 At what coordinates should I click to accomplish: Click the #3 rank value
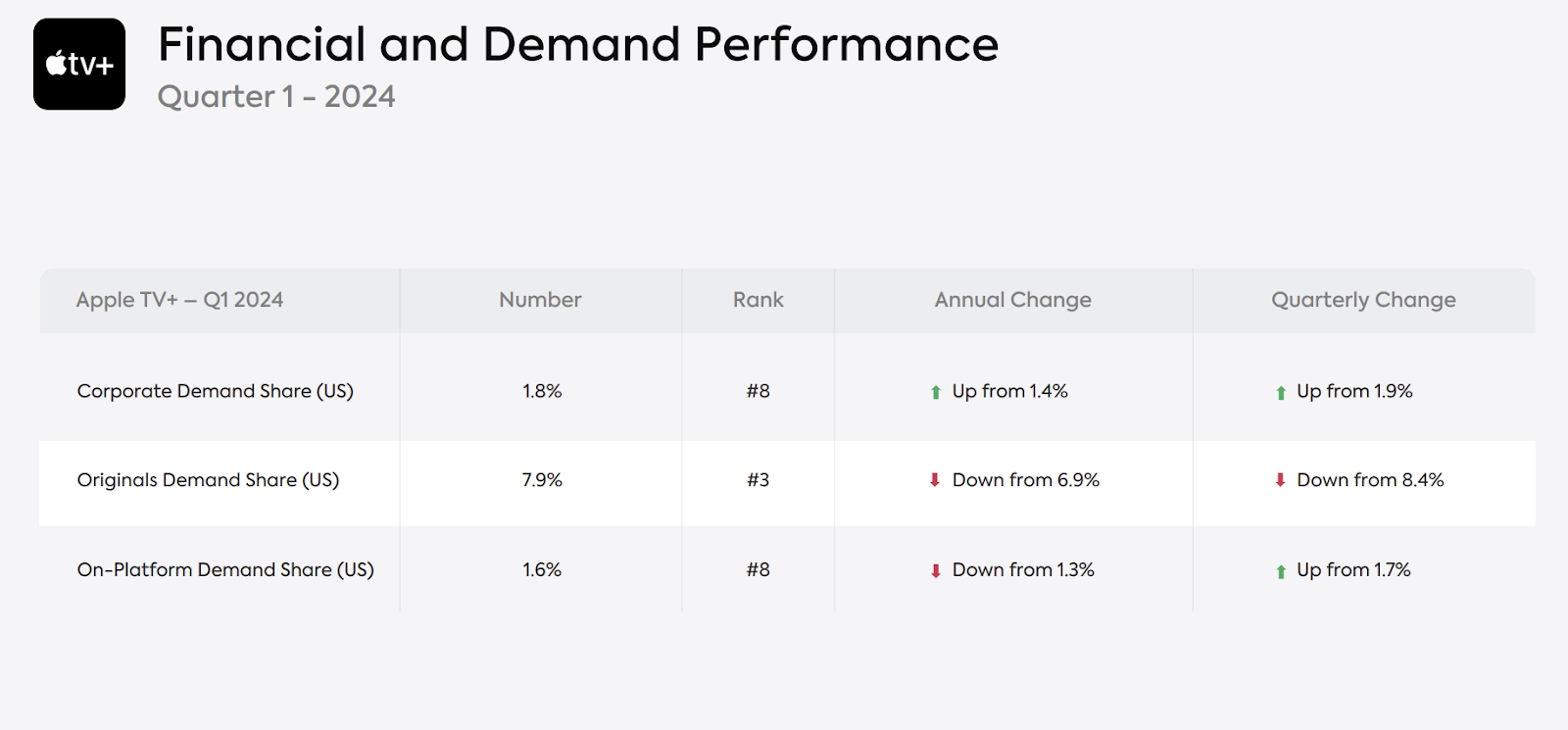(758, 480)
